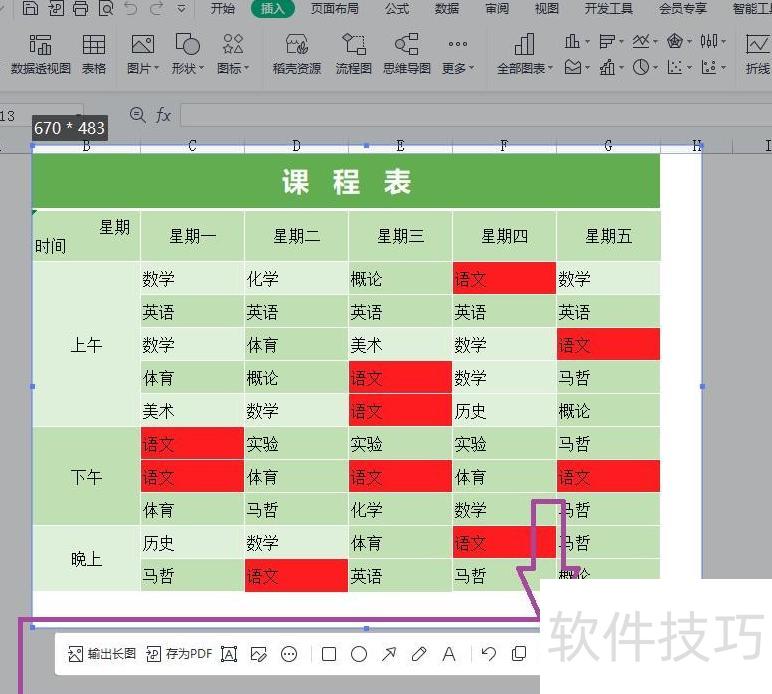Click the 晚上 merged cell

pos(86,559)
